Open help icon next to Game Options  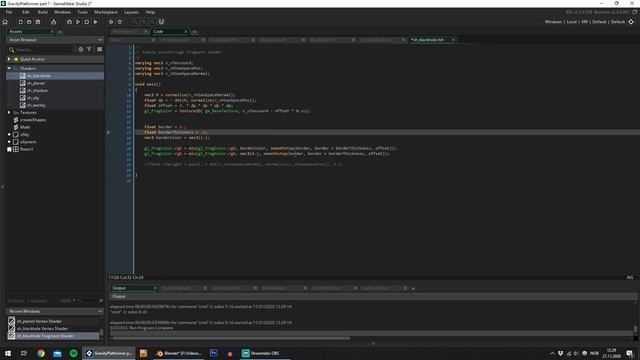[120, 22]
